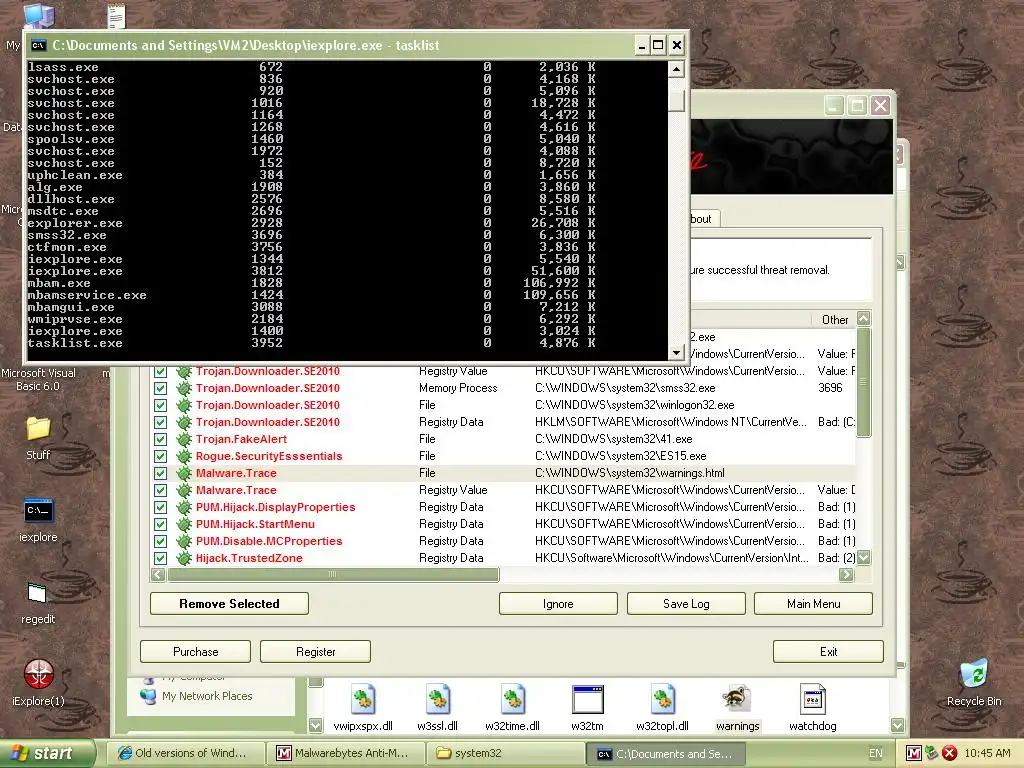Uncheck Trojan.Downloader.SE2010 Memory Process checkbox
The image size is (1024, 768).
tap(160, 388)
